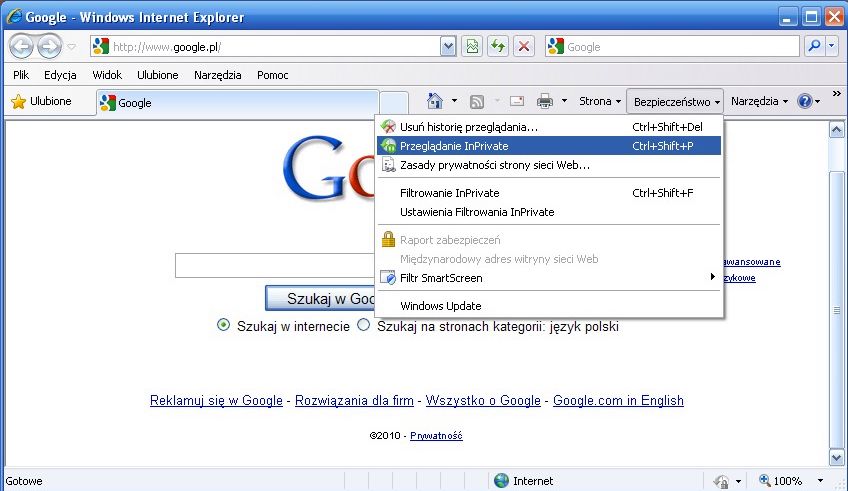848x491 pixels.
Task: Click the magnifier search button
Action: pos(814,47)
